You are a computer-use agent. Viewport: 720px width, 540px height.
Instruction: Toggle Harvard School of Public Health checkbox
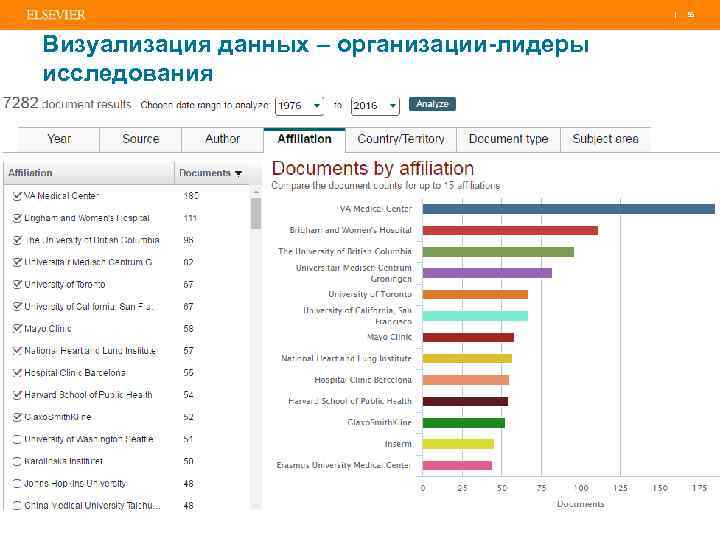(x=17, y=395)
